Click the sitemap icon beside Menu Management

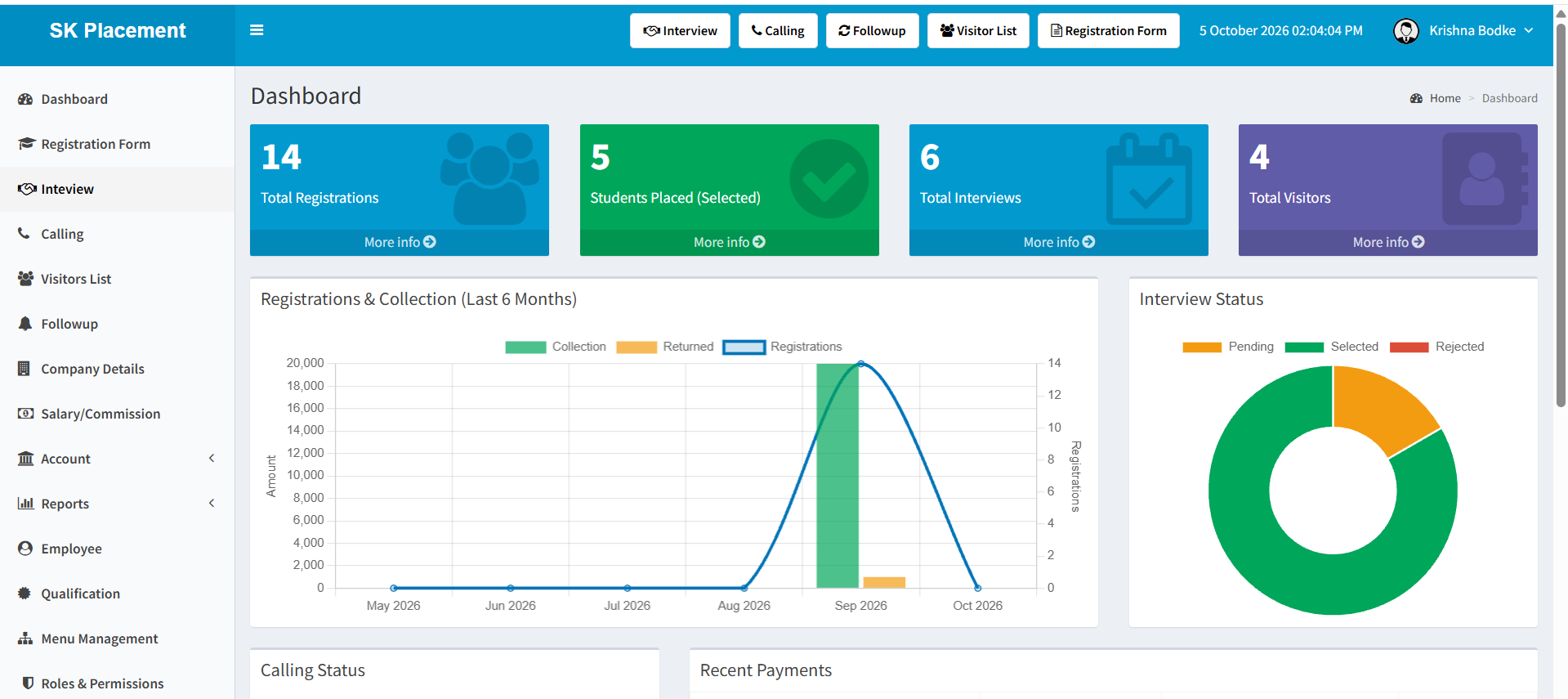coord(25,638)
